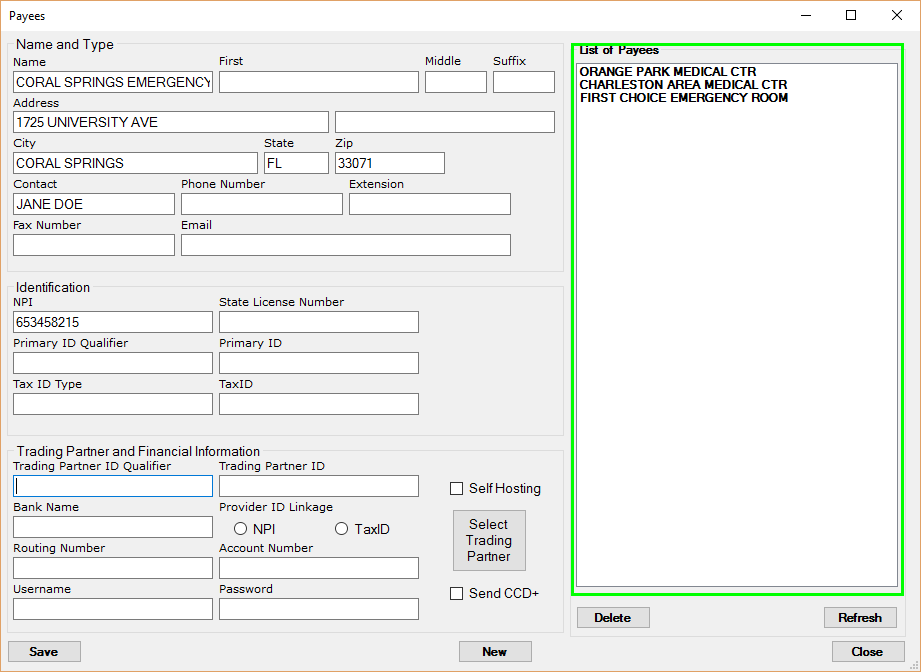Select the Password input field
Image resolution: width=921 pixels, height=672 pixels.
click(318, 609)
